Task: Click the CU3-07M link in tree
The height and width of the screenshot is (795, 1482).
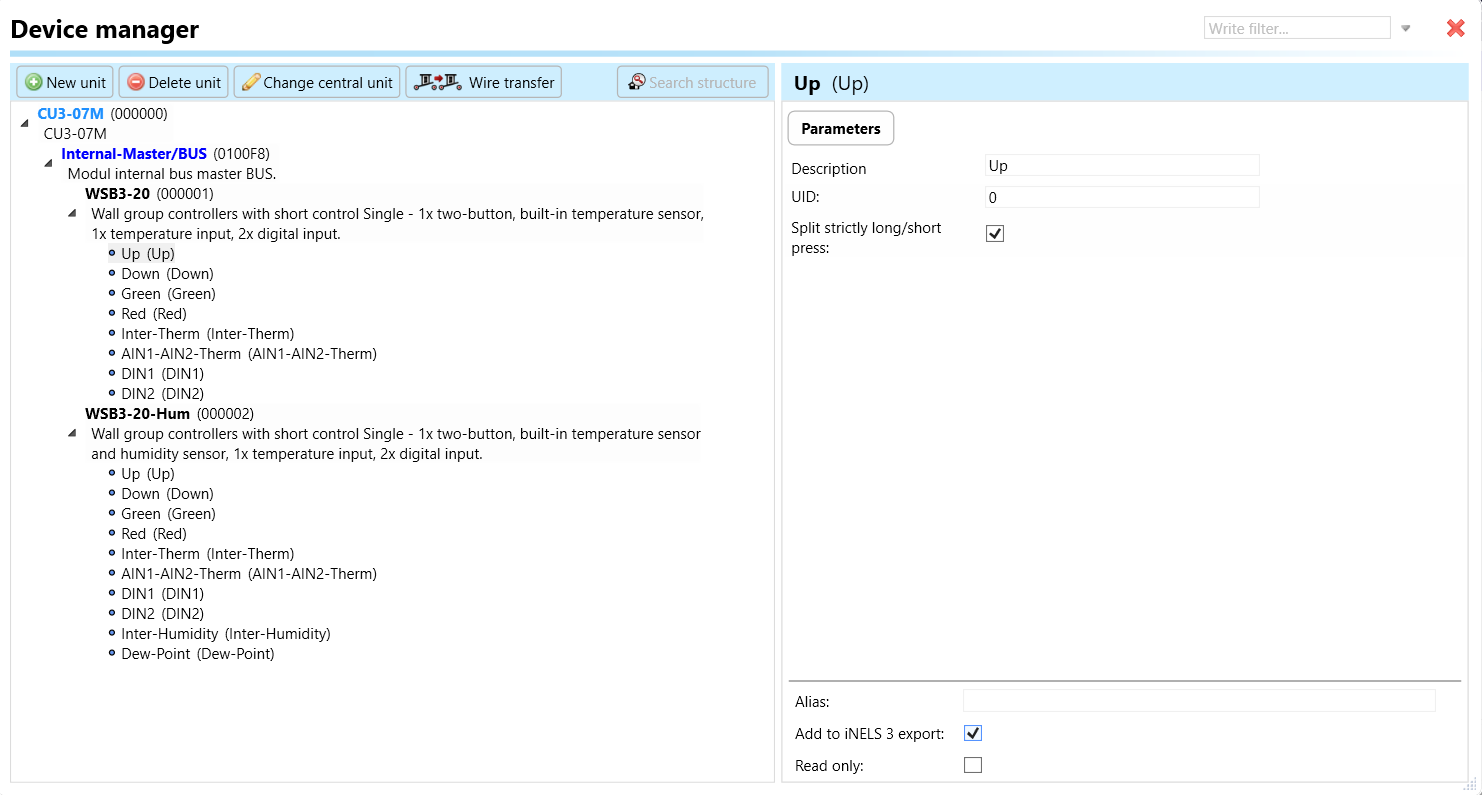Action: [x=70, y=114]
